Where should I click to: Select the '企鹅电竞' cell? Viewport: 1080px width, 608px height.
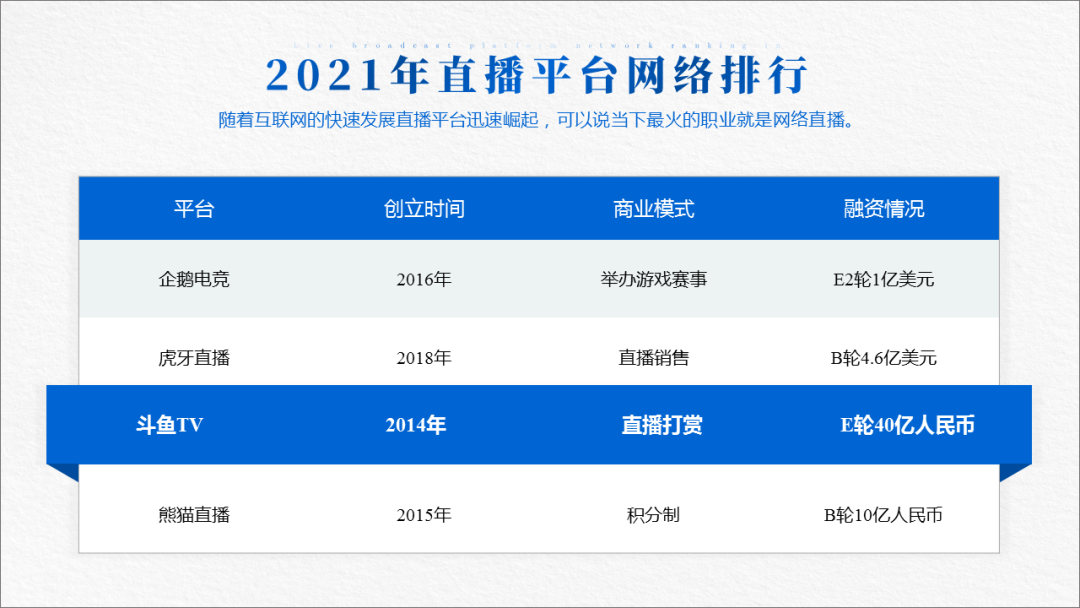(194, 279)
